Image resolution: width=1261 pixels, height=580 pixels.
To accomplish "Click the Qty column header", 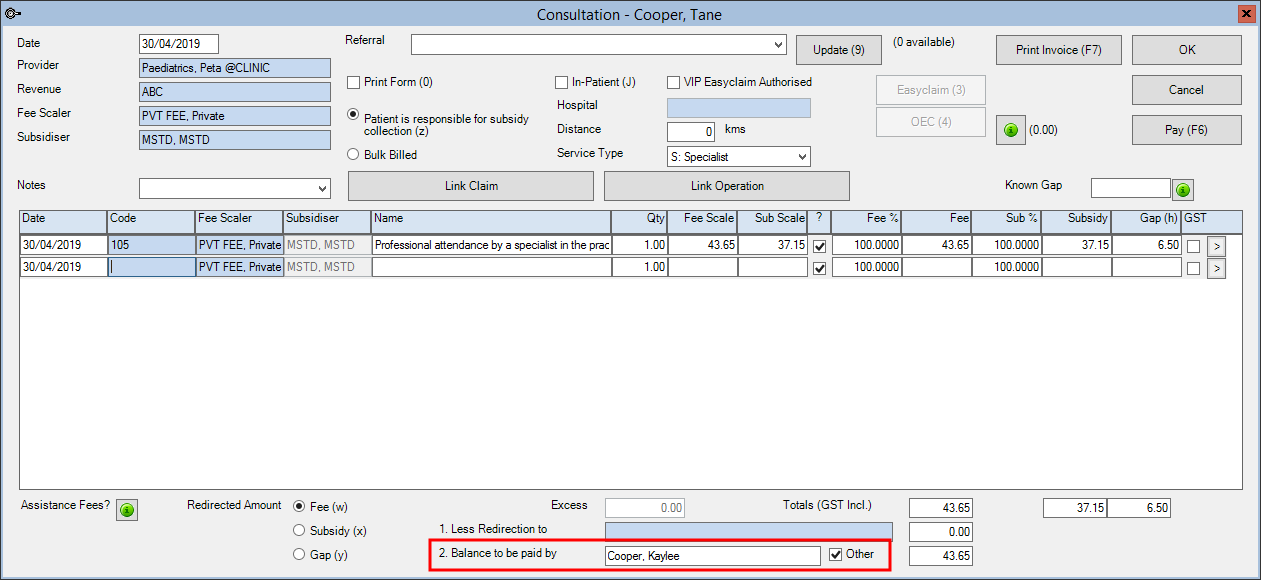I will tap(640, 220).
